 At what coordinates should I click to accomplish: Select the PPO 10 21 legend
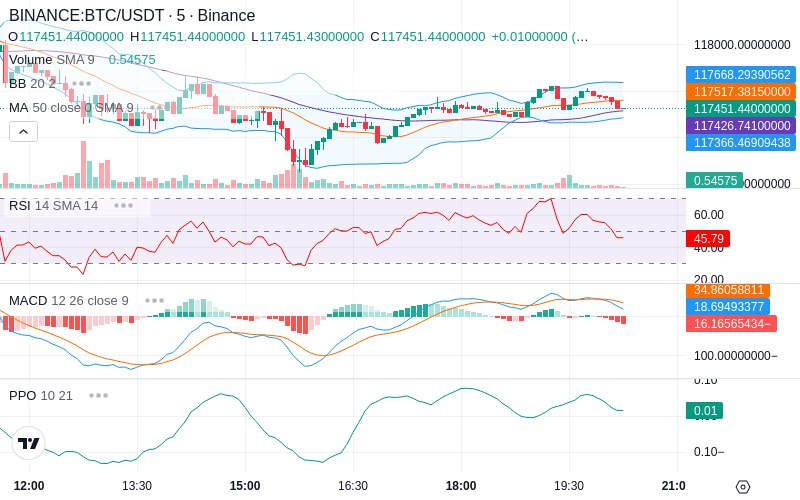coord(41,395)
